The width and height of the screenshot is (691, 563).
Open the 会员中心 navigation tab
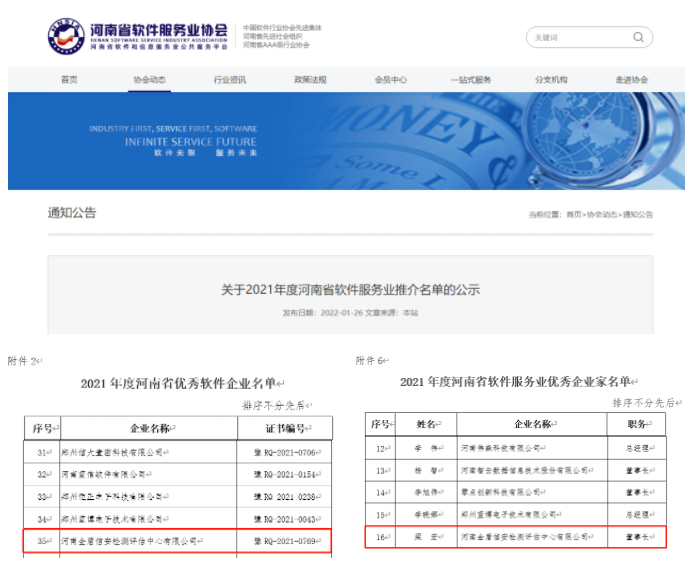click(390, 80)
